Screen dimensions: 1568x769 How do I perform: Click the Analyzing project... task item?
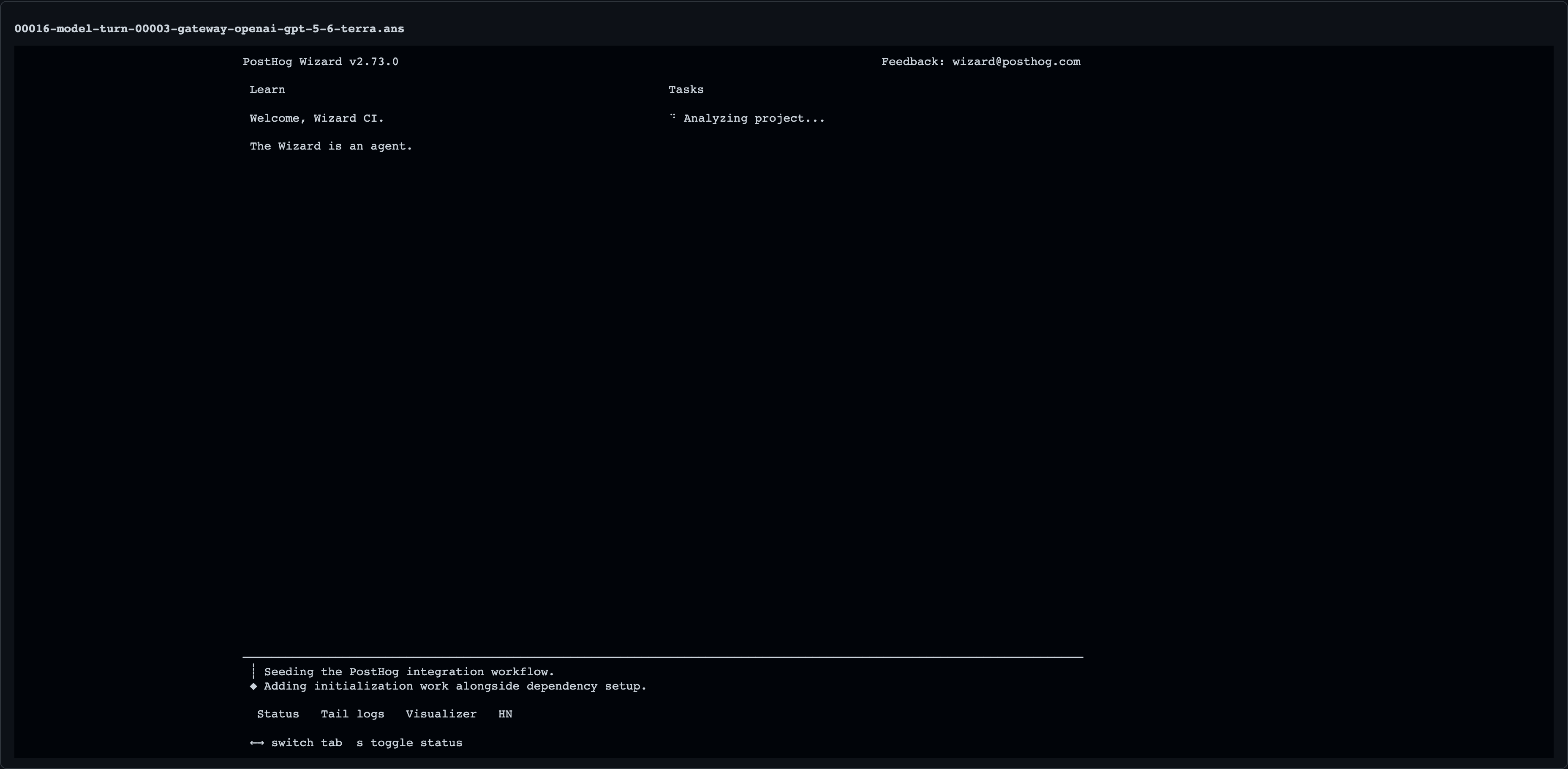pos(754,118)
